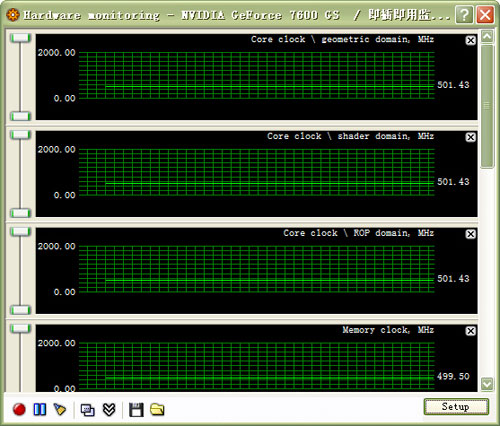Click the overlapping windows toolbar icon
Screen dimensions: 500x426
[87, 410]
